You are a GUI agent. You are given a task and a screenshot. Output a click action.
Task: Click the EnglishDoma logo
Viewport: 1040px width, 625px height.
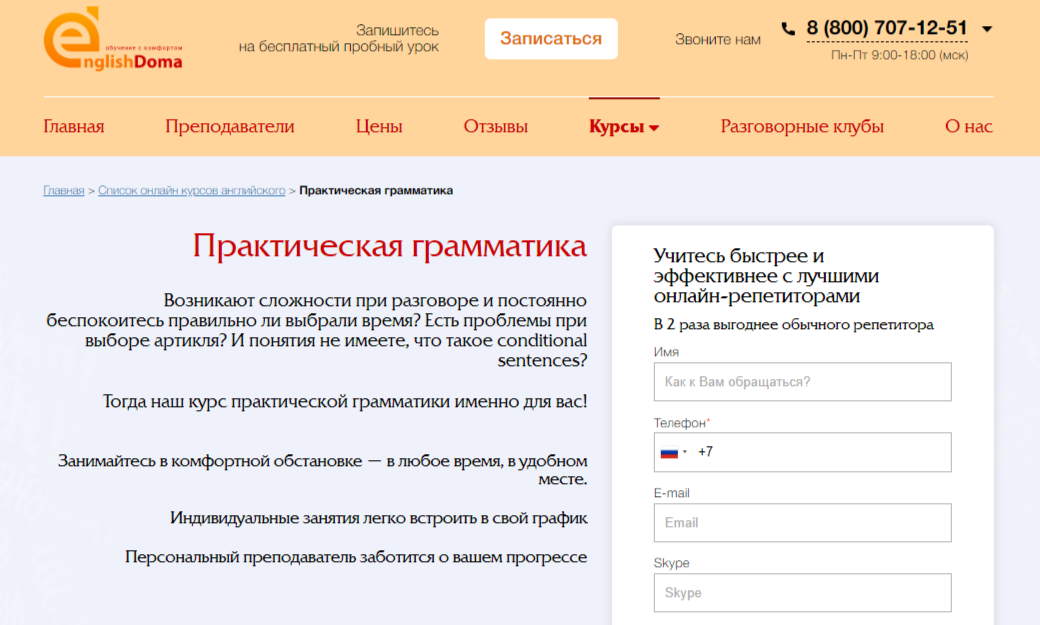click(x=111, y=38)
